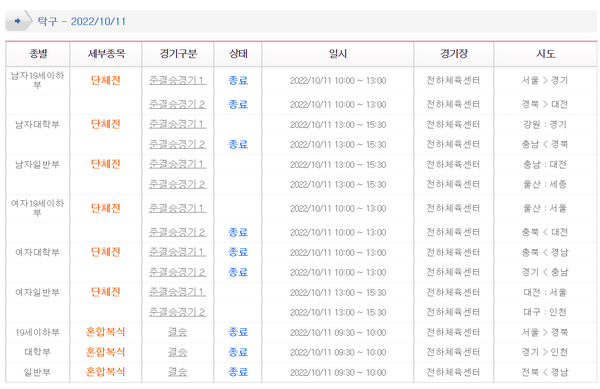Click the 대구 : 인천 matchup cell
Screen dimensions: 600x389
pyautogui.click(x=545, y=312)
